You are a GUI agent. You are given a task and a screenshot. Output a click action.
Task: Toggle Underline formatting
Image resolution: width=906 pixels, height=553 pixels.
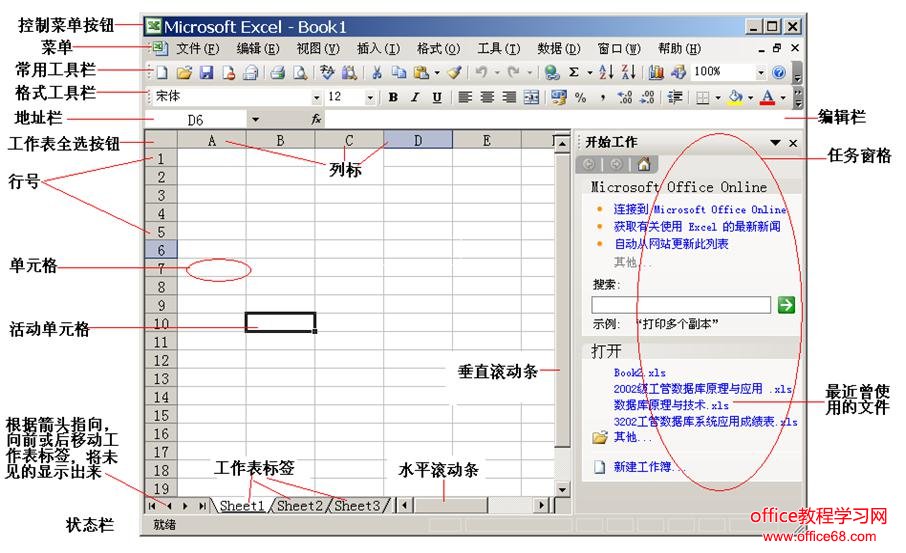pos(437,97)
